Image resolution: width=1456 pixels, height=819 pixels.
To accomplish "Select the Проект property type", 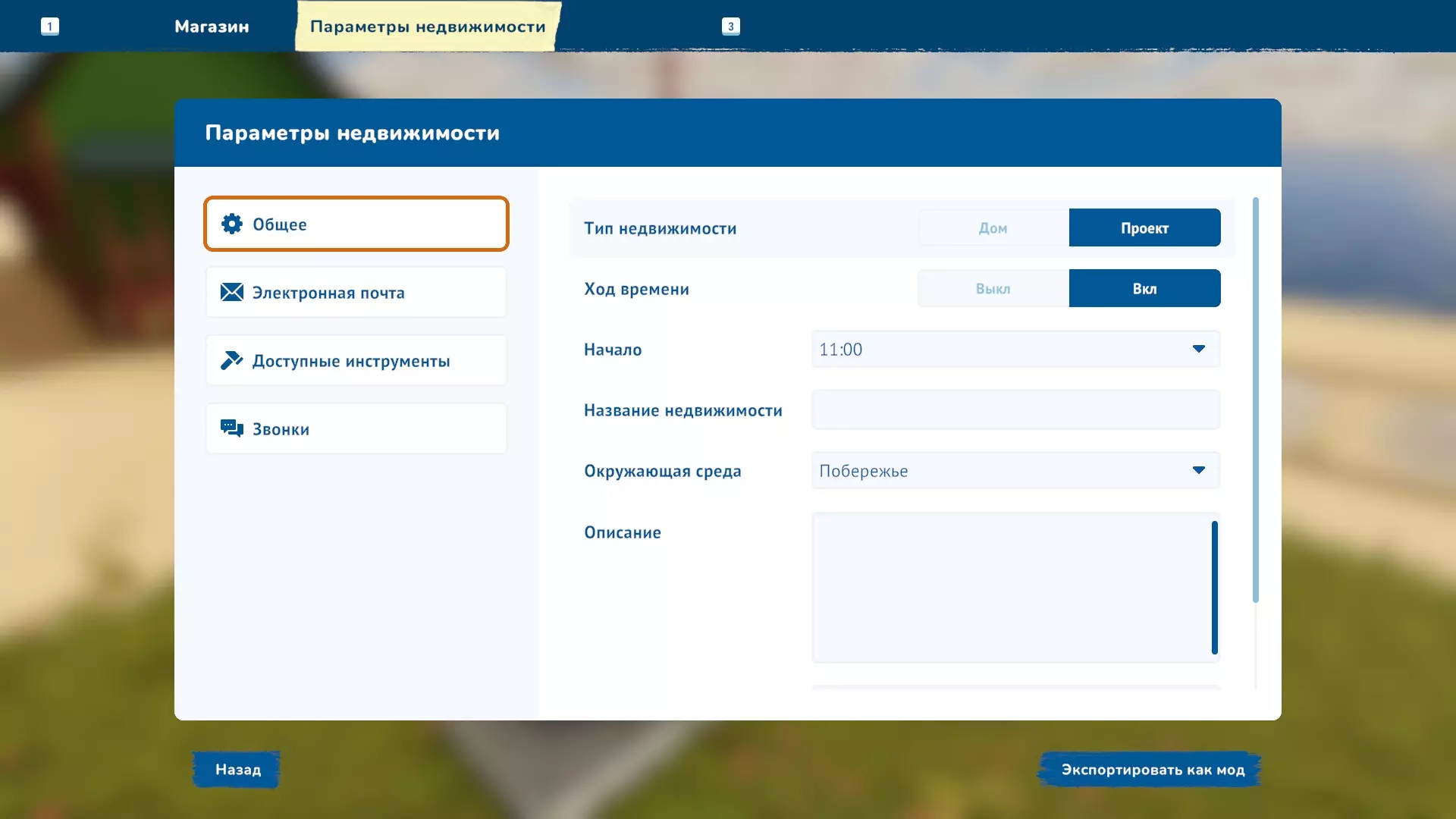I will pyautogui.click(x=1144, y=227).
